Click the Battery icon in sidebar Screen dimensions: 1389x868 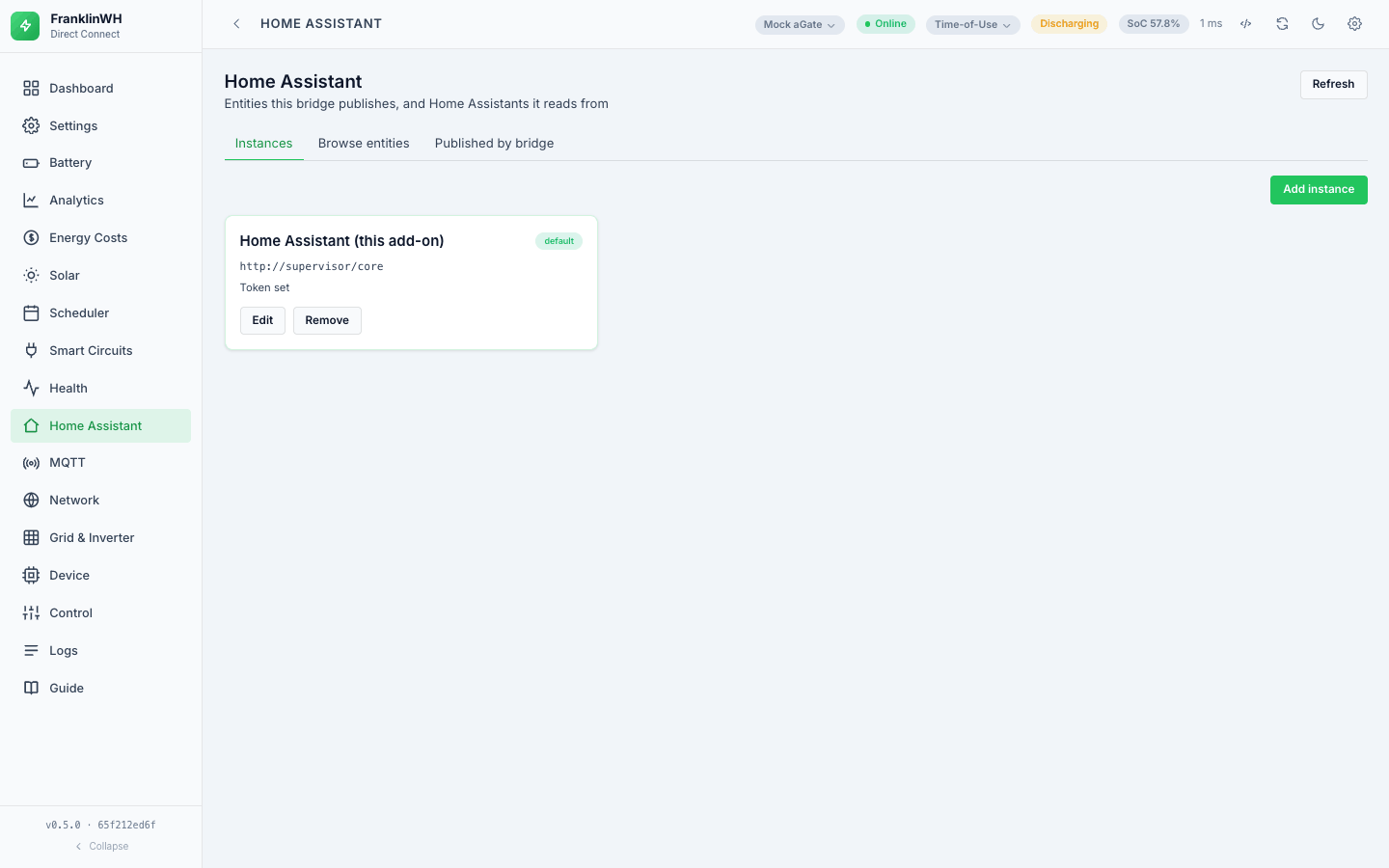[x=31, y=163]
